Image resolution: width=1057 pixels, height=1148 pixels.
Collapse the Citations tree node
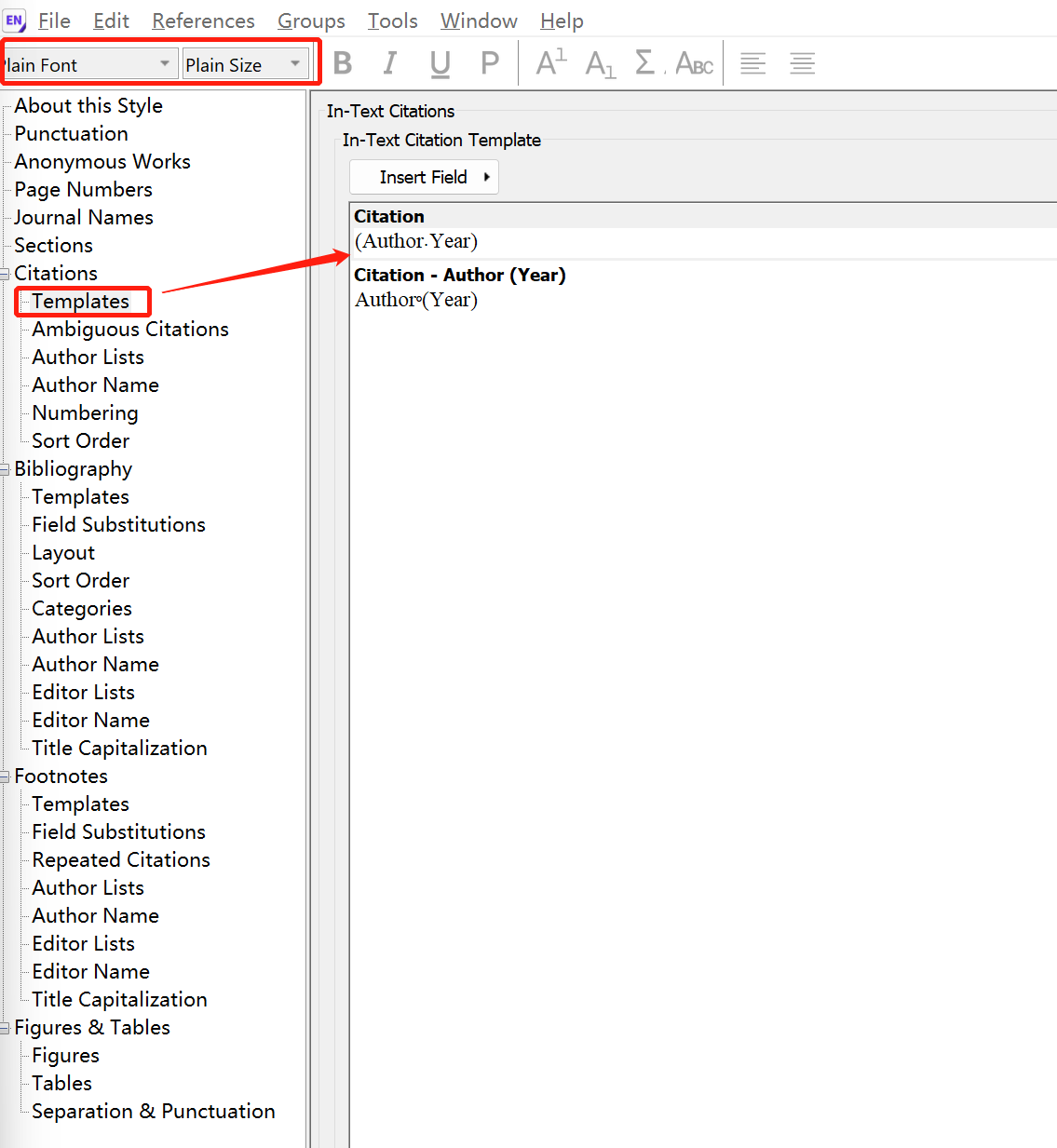pyautogui.click(x=5, y=274)
